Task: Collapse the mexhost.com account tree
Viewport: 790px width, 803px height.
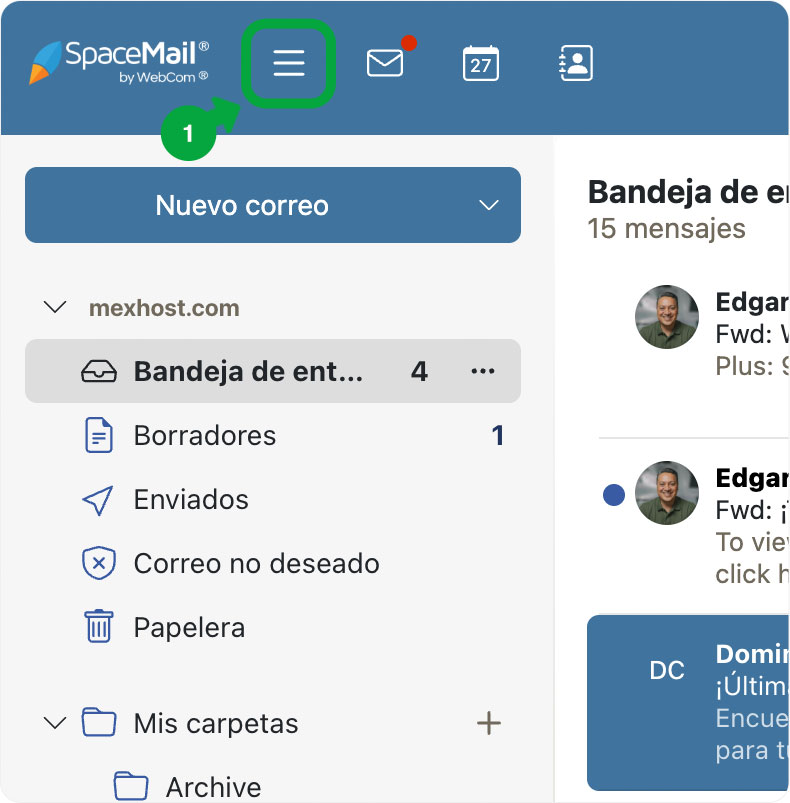Action: 56,307
